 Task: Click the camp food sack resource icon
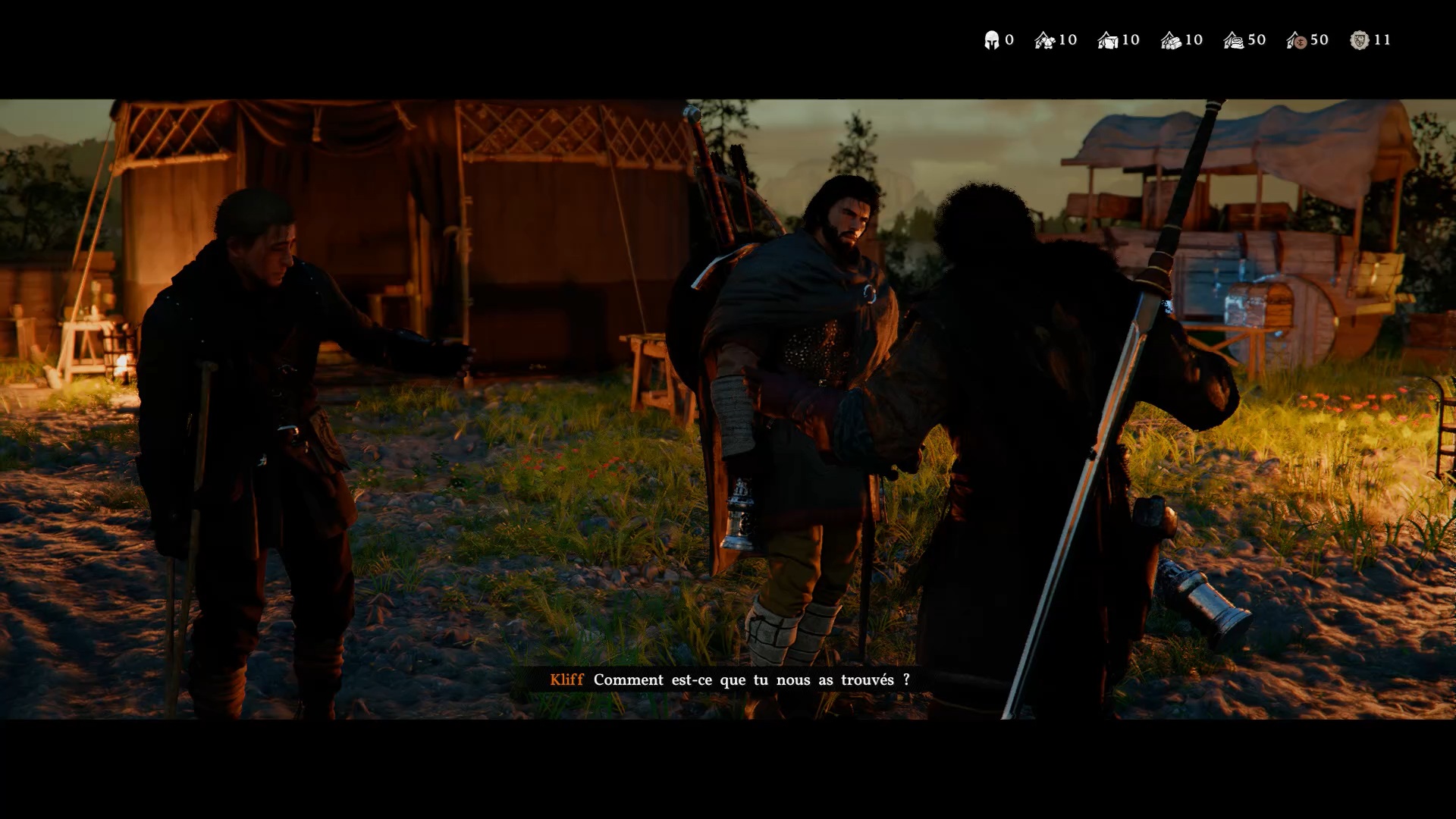click(1234, 40)
